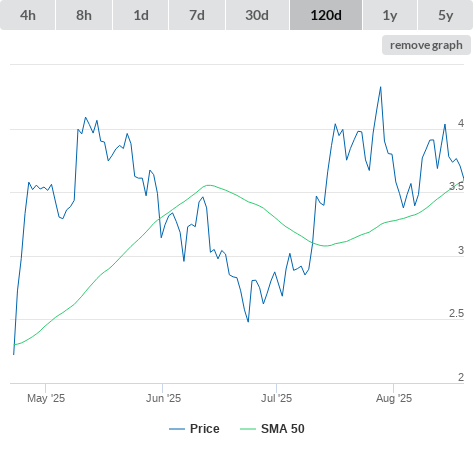Click the green SMA 50 legend marker
The image size is (474, 455).
248,429
